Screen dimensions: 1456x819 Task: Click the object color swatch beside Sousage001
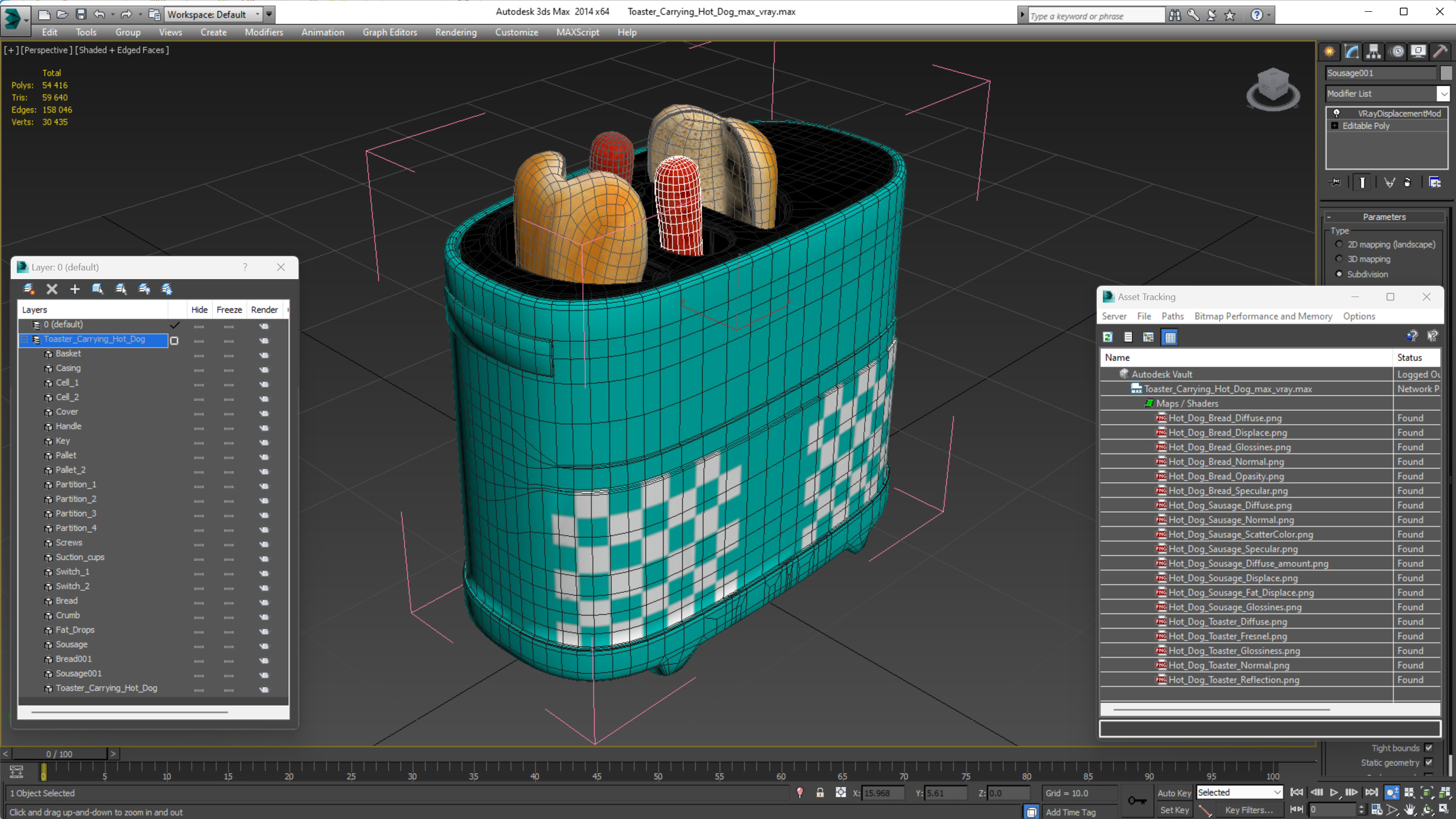click(x=1446, y=73)
